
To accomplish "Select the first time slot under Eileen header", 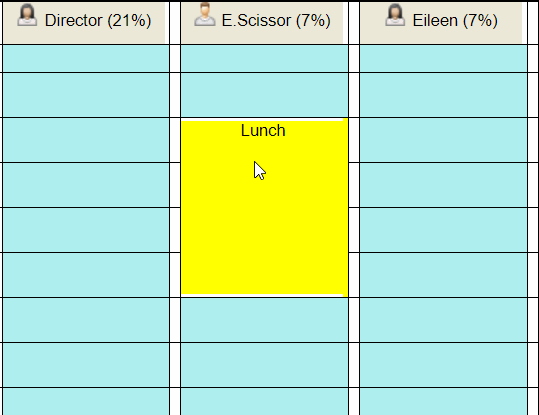I will [x=443, y=59].
